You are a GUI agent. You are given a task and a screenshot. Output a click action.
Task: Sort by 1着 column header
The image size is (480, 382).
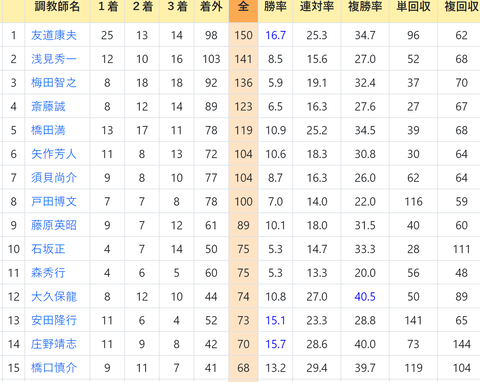tap(108, 7)
